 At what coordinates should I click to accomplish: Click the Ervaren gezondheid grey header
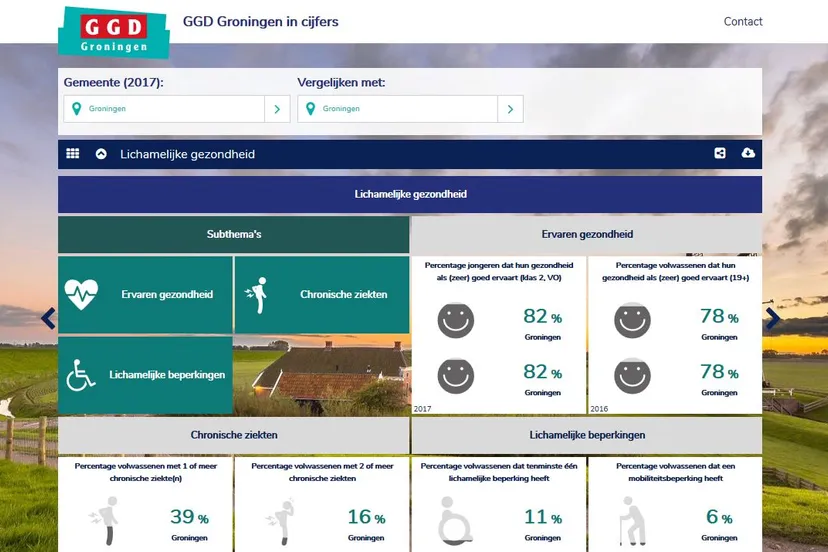(587, 234)
